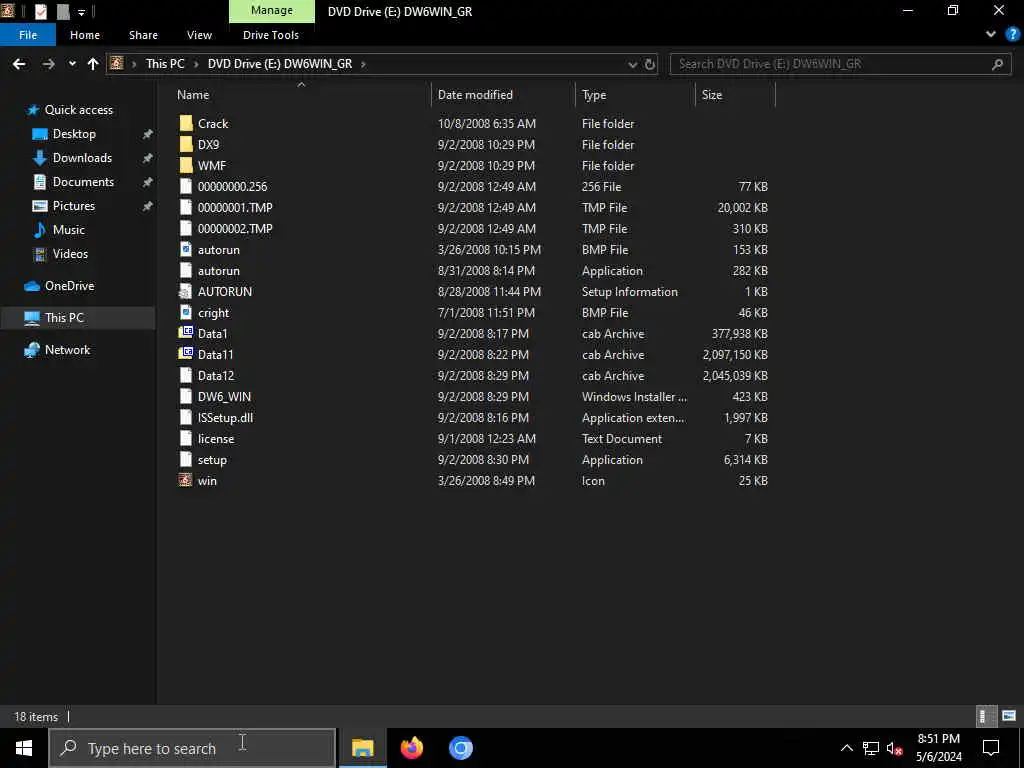
Task: Open the notification center
Action: tap(991, 748)
